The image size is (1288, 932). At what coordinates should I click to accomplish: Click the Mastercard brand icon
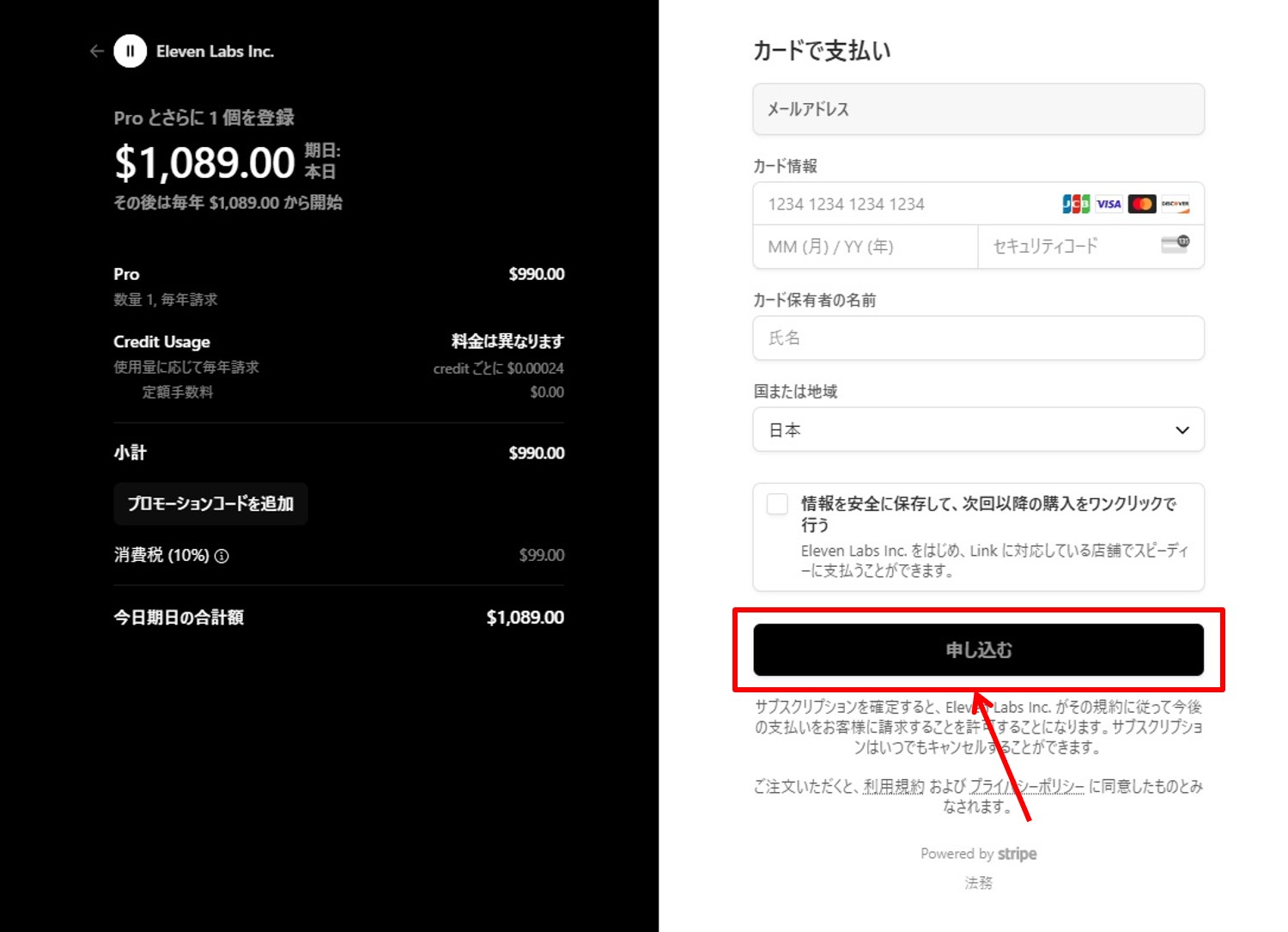point(1141,204)
